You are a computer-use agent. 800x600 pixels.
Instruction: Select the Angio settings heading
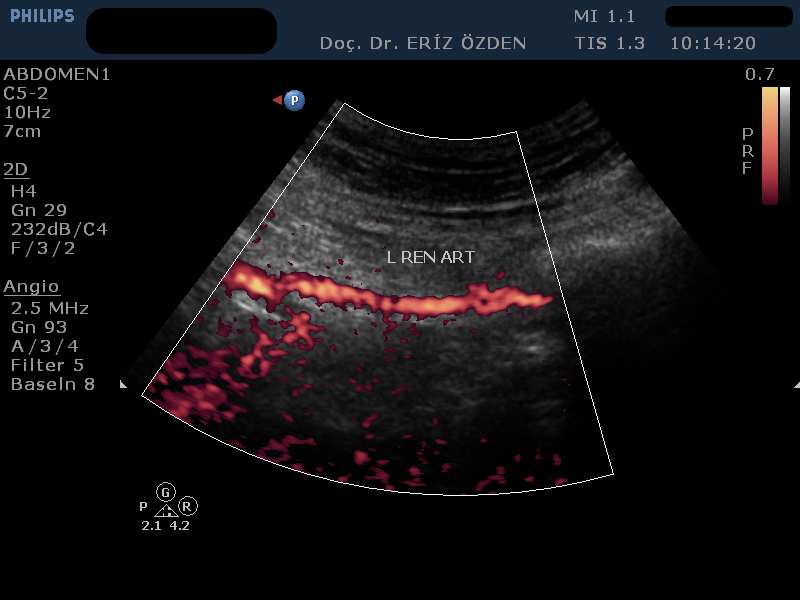[31, 287]
